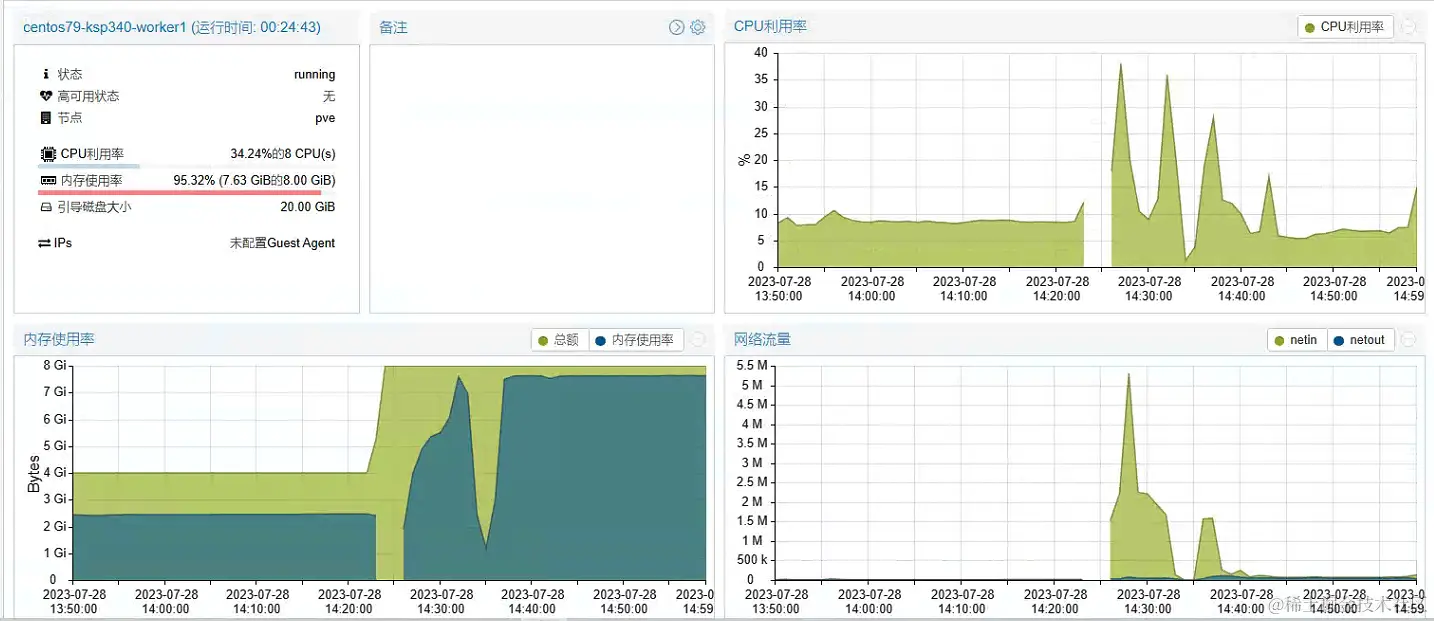This screenshot has width=1434, height=621.
Task: Click the 网络流量 chart panel title
Action: [x=762, y=339]
